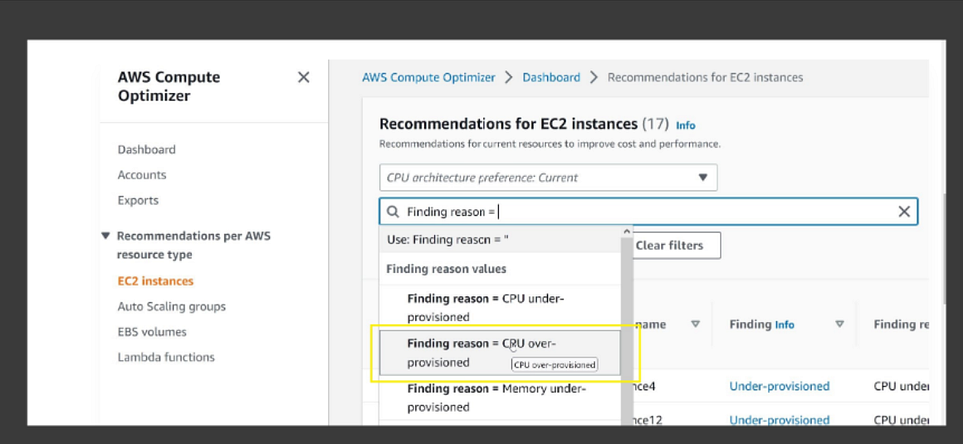Open Auto Scaling groups recommendations
The width and height of the screenshot is (963, 444).
pos(171,307)
